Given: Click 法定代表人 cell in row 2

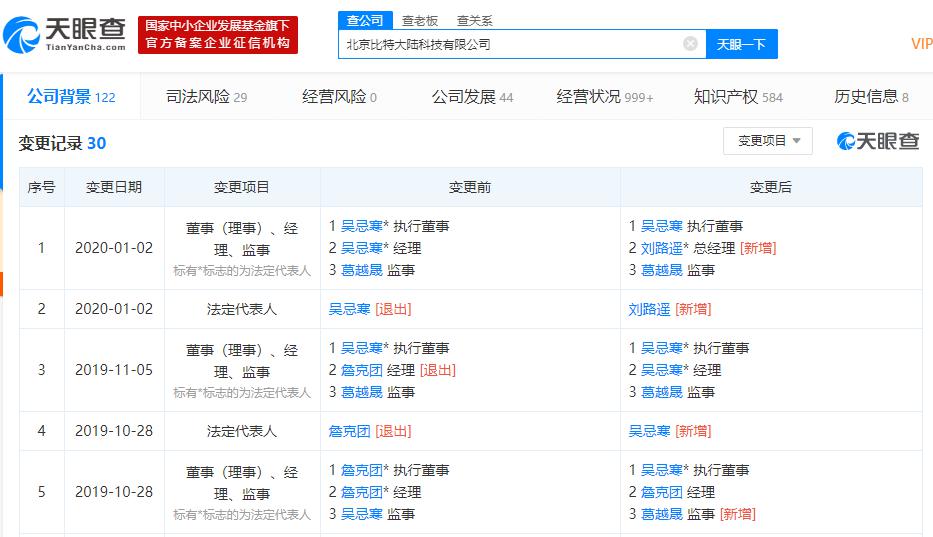Looking at the screenshot, I should [242, 310].
